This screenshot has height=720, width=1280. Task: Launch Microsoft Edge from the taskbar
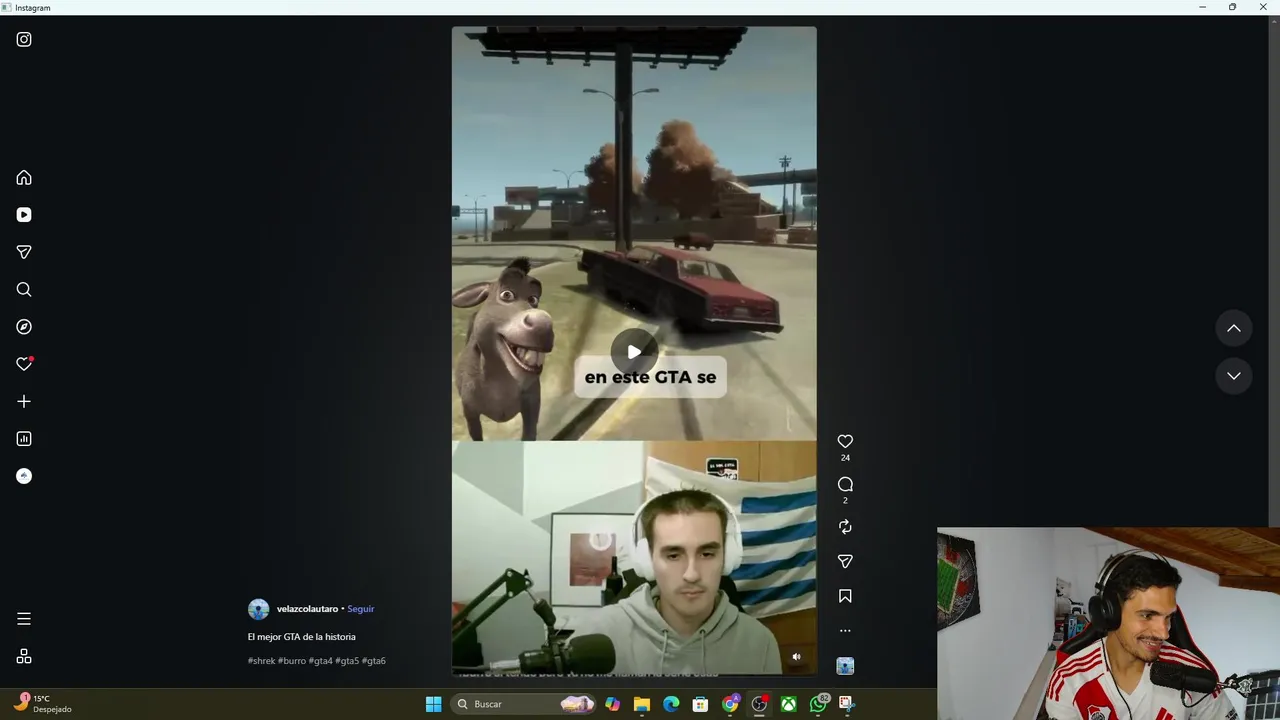point(671,704)
